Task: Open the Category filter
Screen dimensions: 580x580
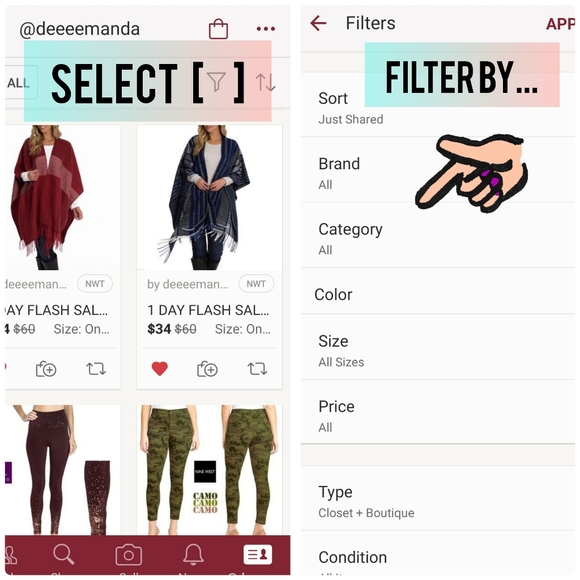Action: pyautogui.click(x=438, y=235)
